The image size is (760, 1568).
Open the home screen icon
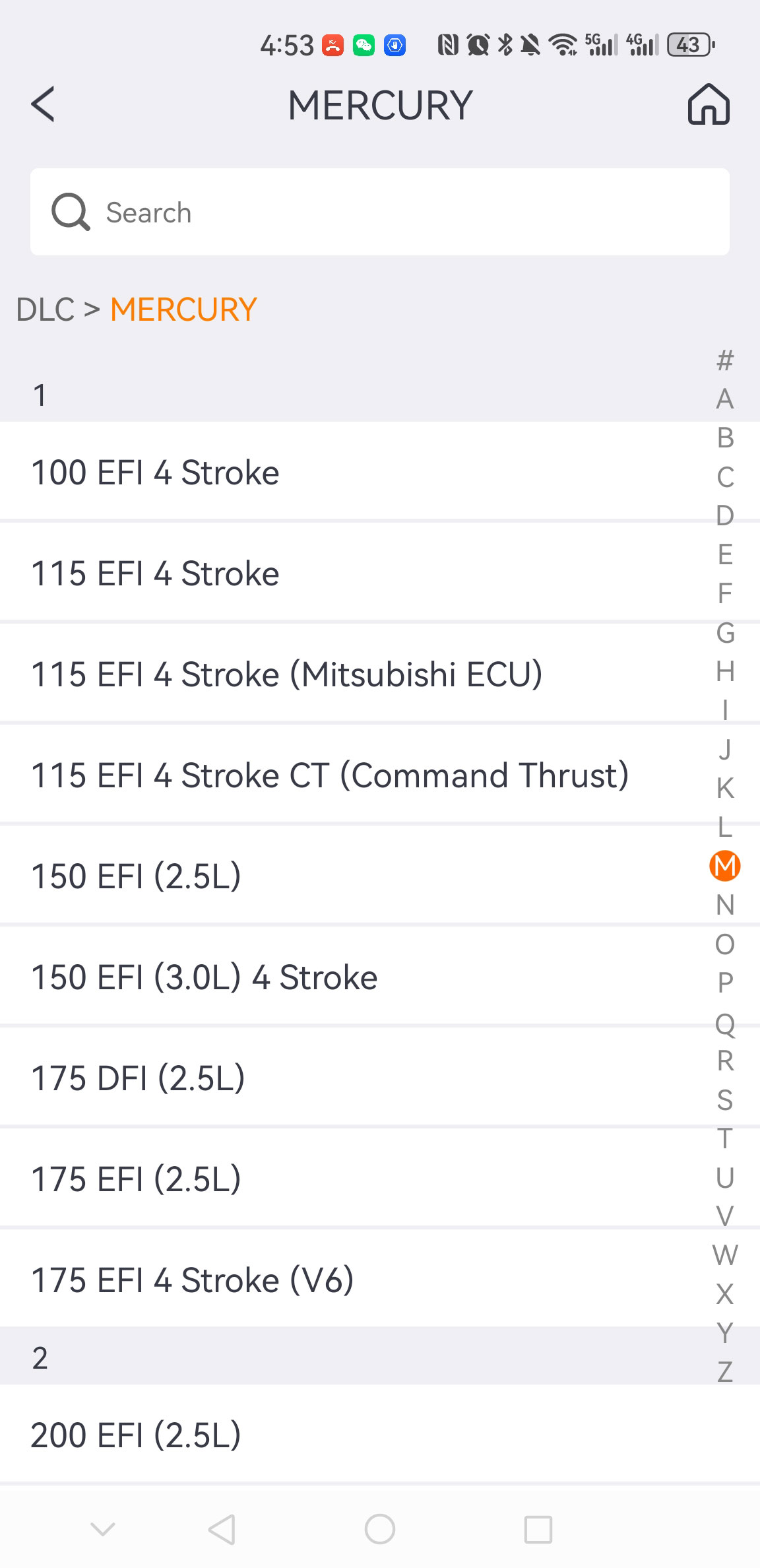point(709,104)
